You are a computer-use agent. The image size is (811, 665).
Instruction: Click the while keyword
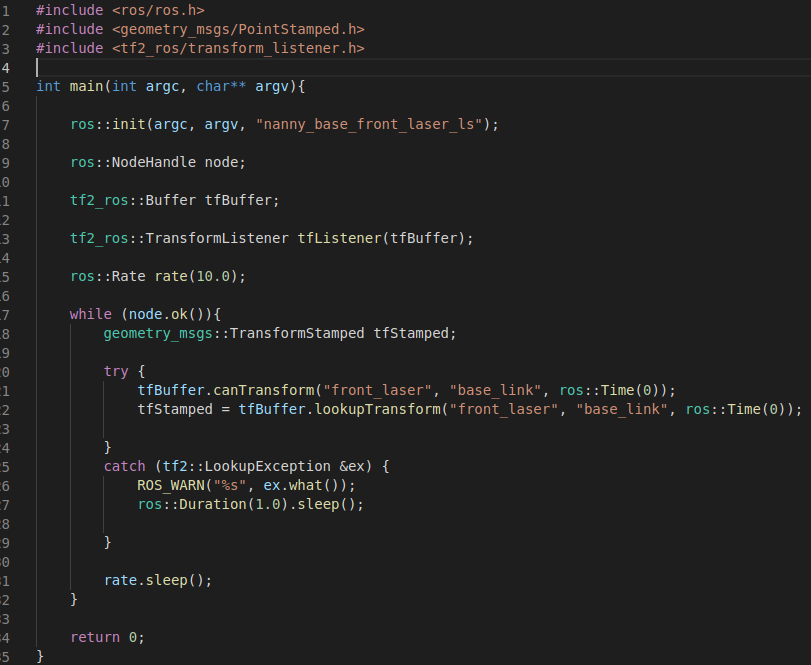[x=90, y=314]
